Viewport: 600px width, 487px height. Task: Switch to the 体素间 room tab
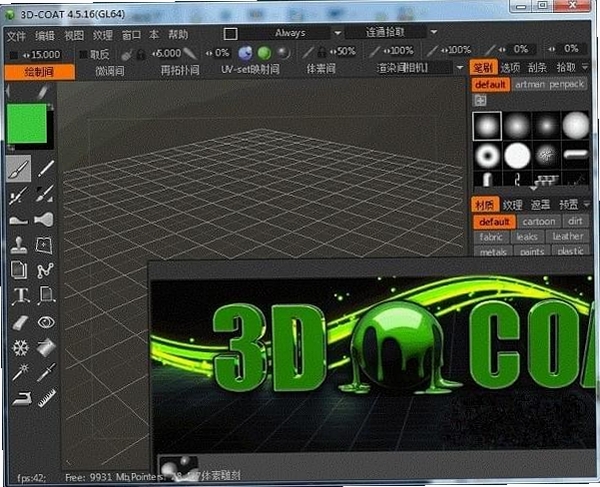[x=321, y=69]
